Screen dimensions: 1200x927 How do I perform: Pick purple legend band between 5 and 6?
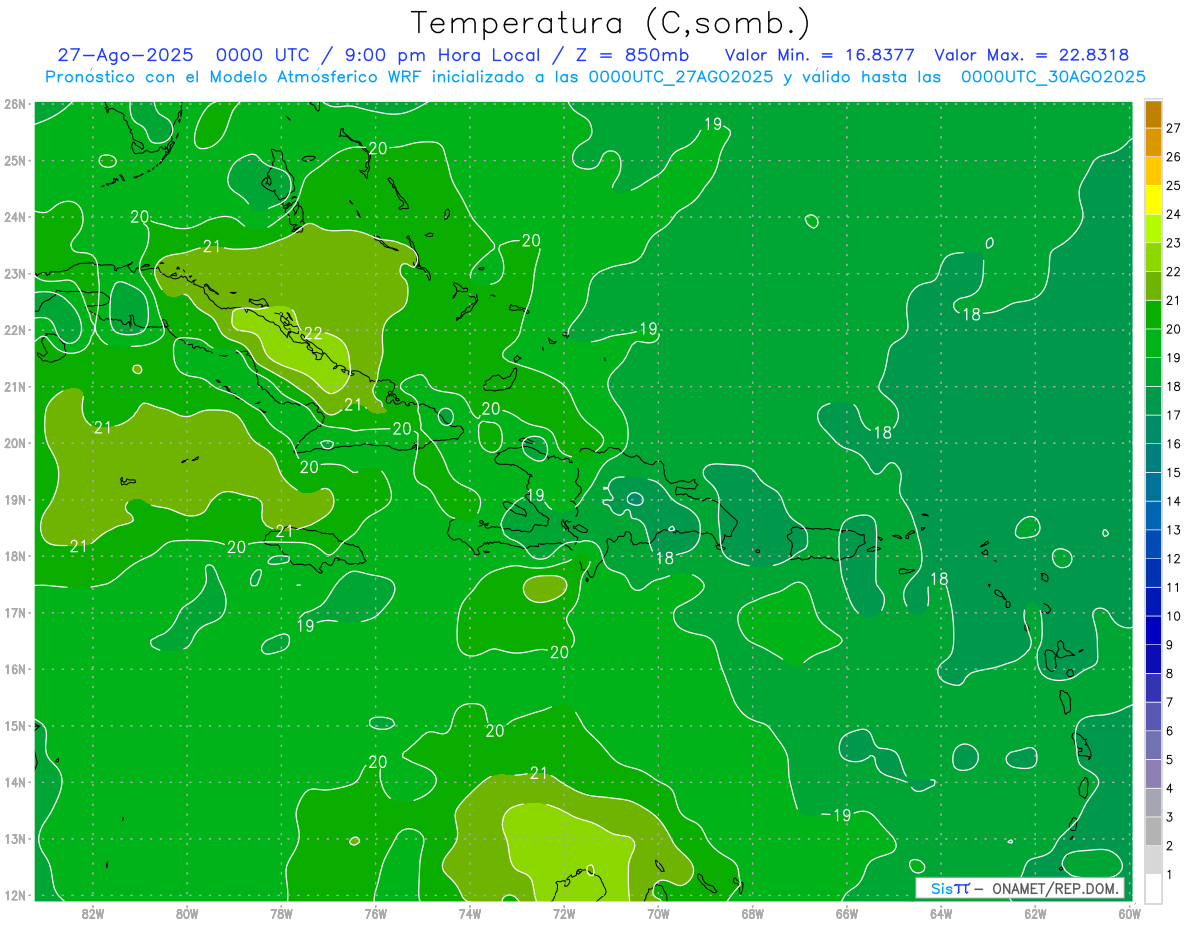[1153, 745]
